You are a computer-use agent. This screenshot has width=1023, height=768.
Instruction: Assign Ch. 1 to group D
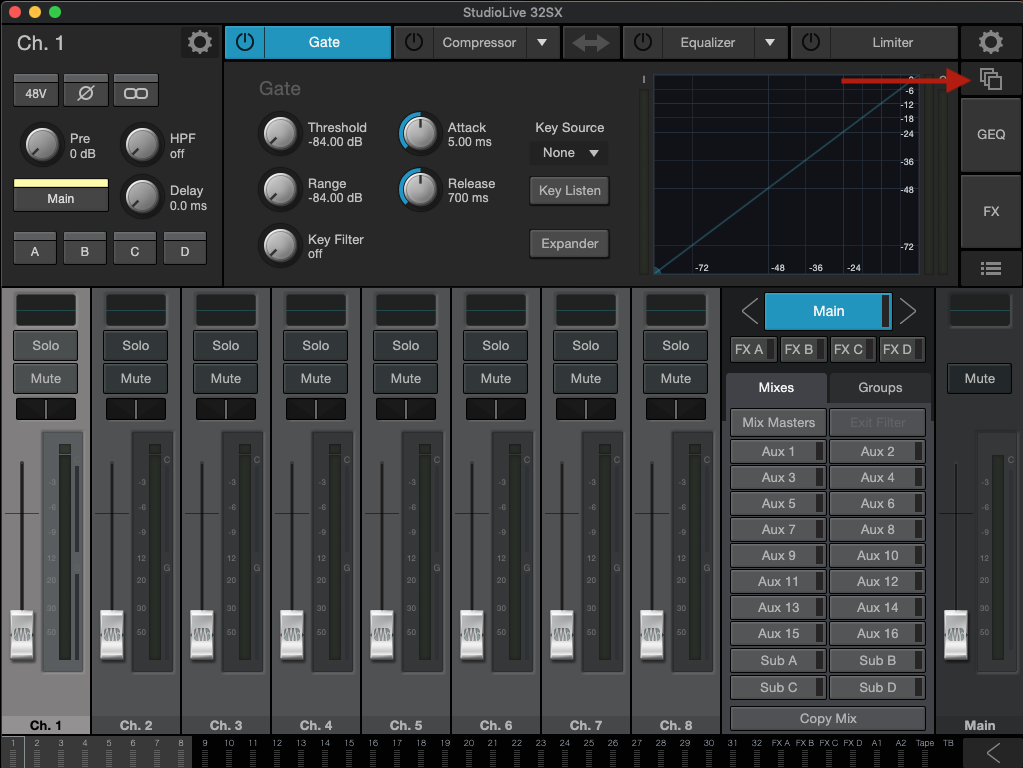pyautogui.click(x=185, y=249)
